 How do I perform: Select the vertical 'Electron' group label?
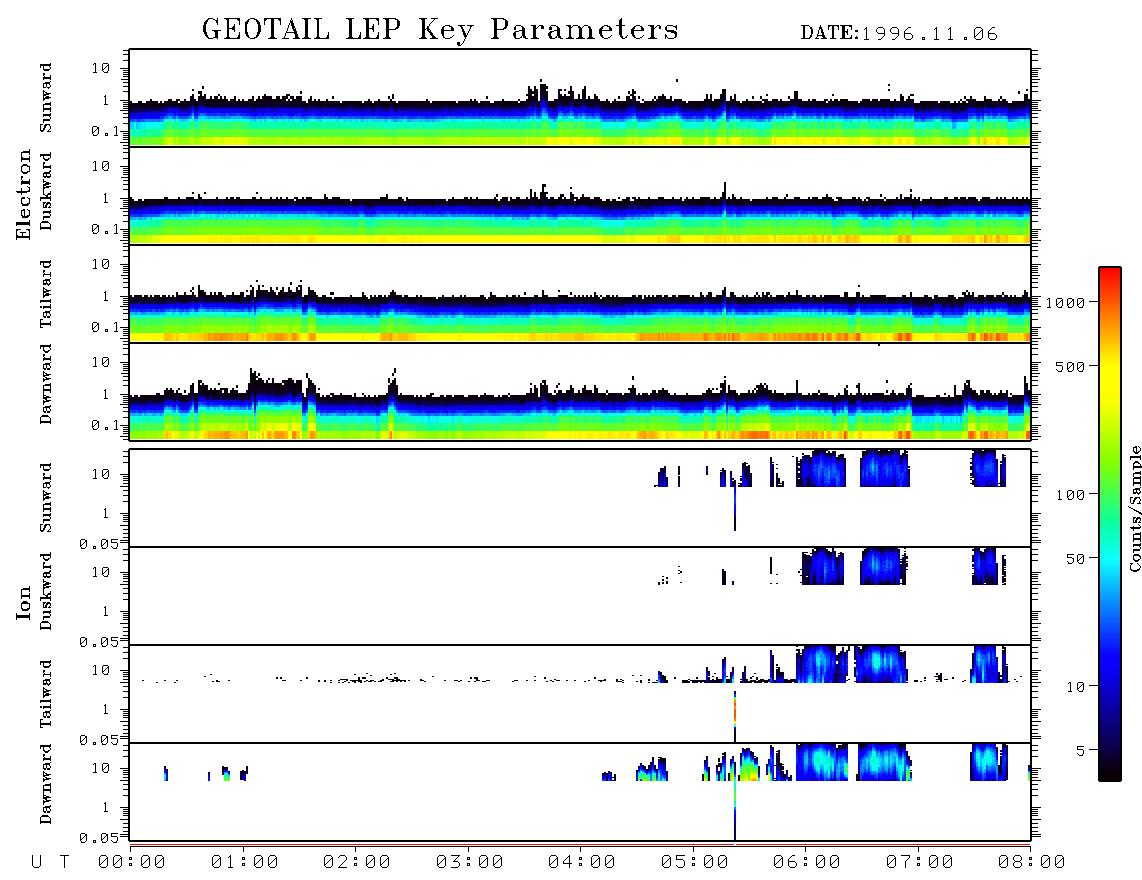pyautogui.click(x=23, y=195)
